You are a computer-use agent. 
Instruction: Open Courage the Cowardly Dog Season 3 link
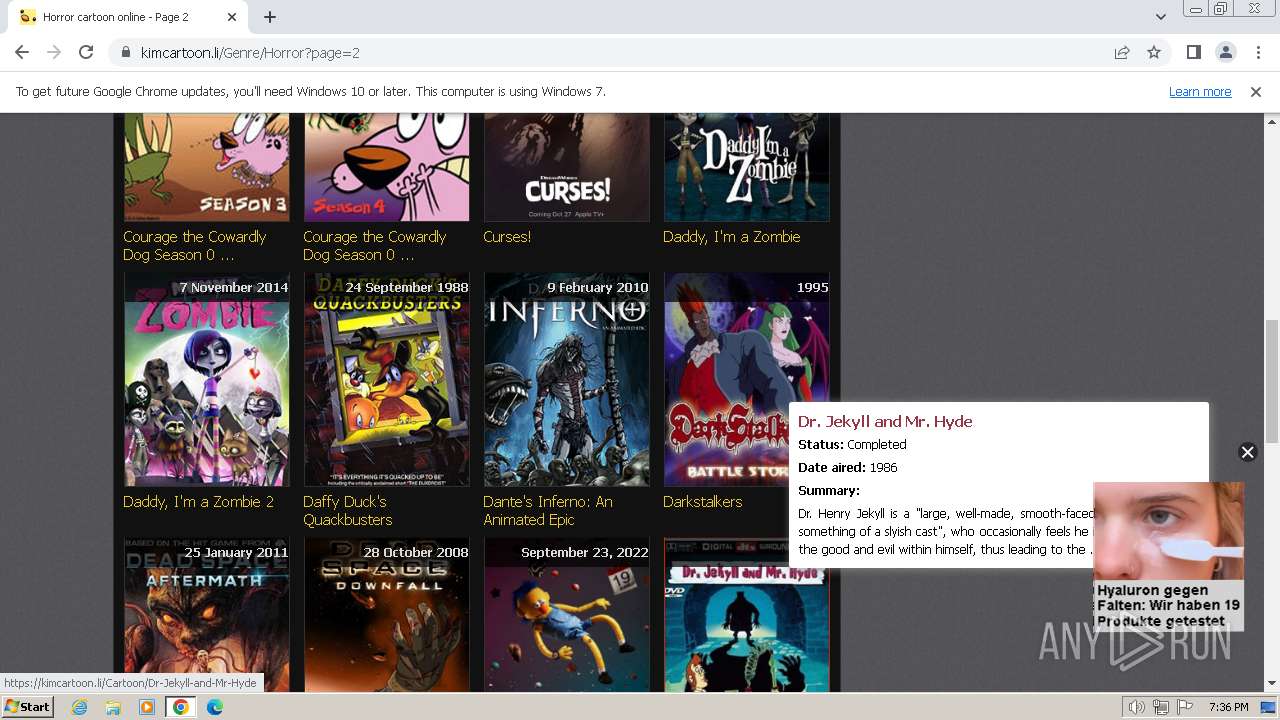click(x=194, y=245)
